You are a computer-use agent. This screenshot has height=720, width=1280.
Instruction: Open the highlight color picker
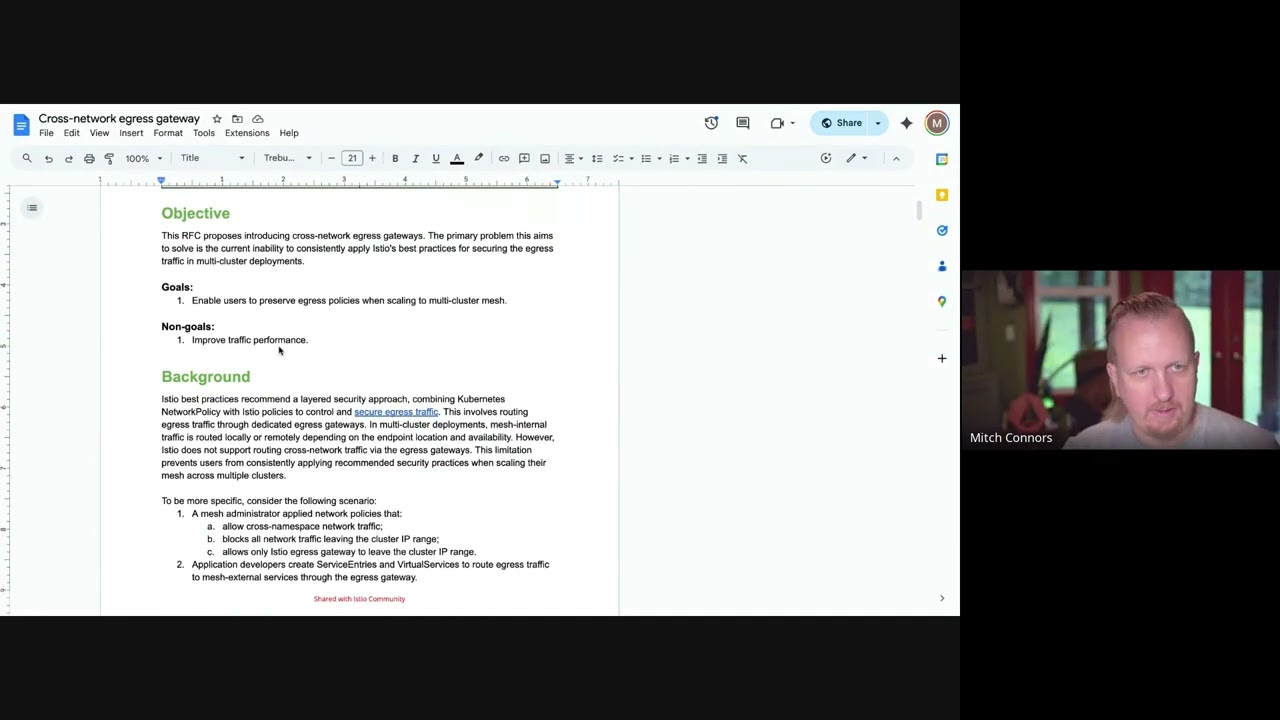[x=478, y=158]
